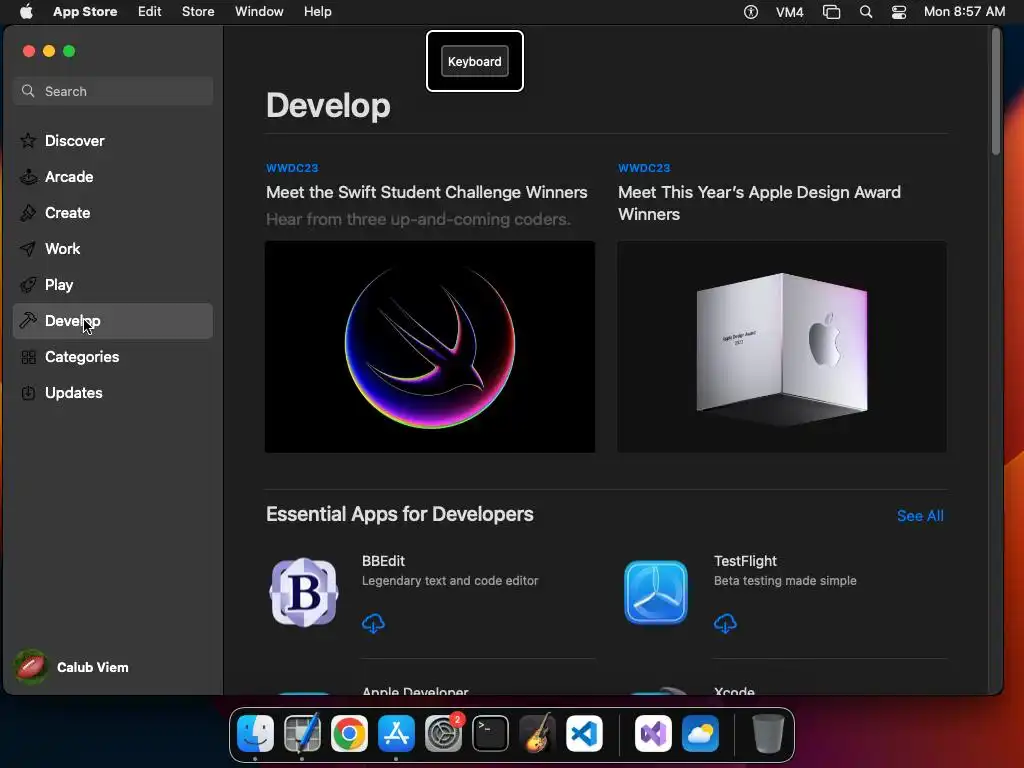Open Spotlight search in menu bar
The image size is (1024, 768).
click(x=866, y=12)
